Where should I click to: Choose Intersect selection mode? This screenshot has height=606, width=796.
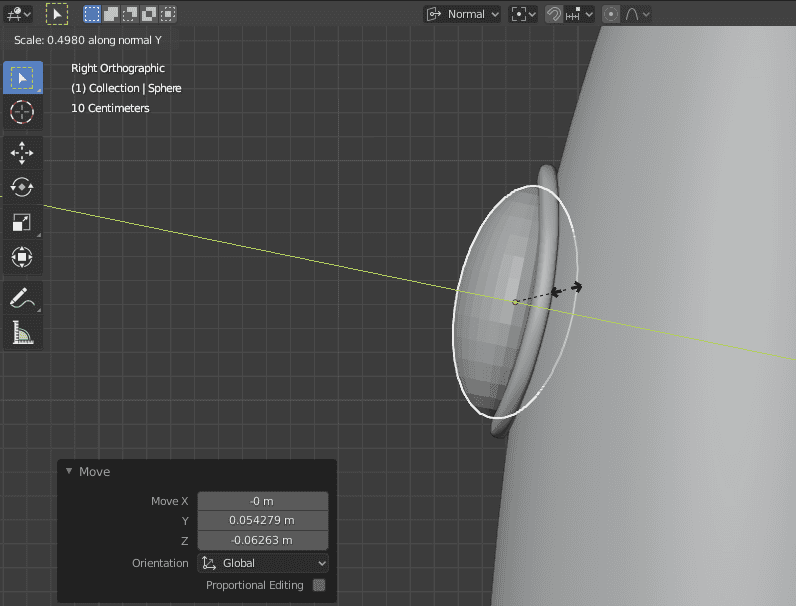pyautogui.click(x=168, y=14)
